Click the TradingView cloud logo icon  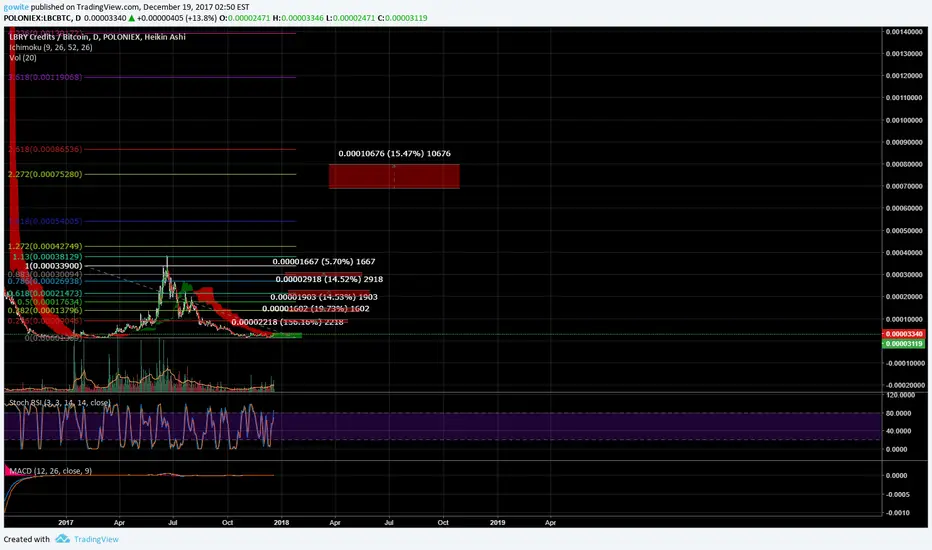coord(62,539)
